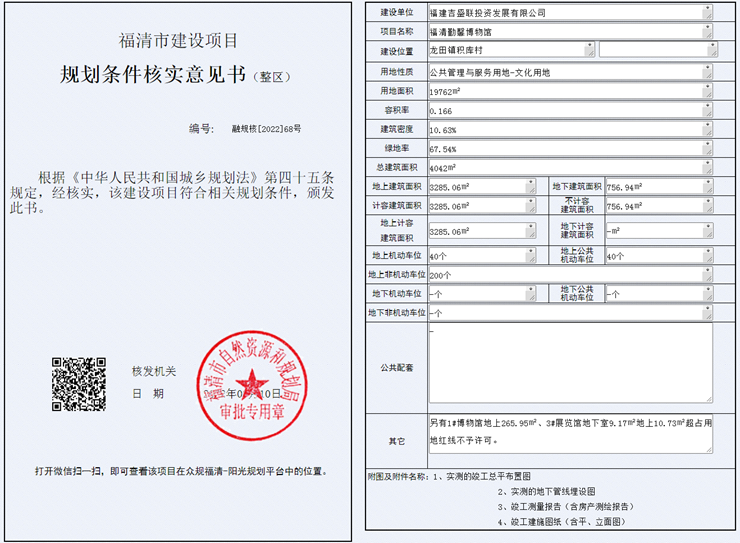Click the 容积率 field showing 0.166

pyautogui.click(x=570, y=110)
